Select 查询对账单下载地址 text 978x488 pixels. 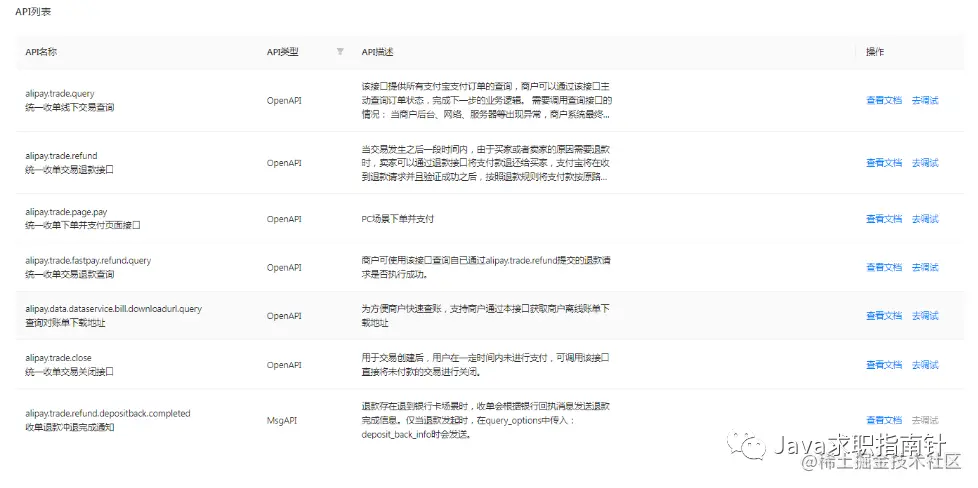65,323
